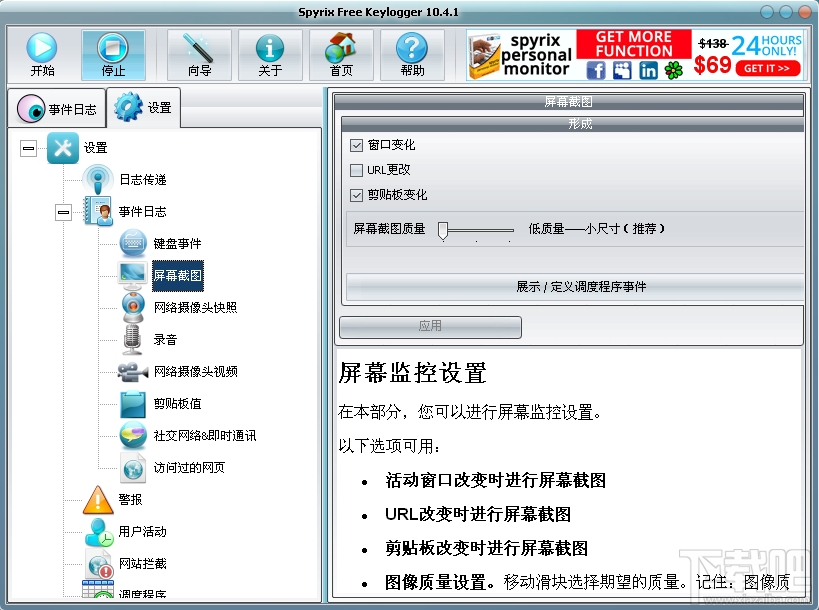819x610 pixels.
Task: Uncheck the 窗口变化 checkbox
Action: [356, 145]
